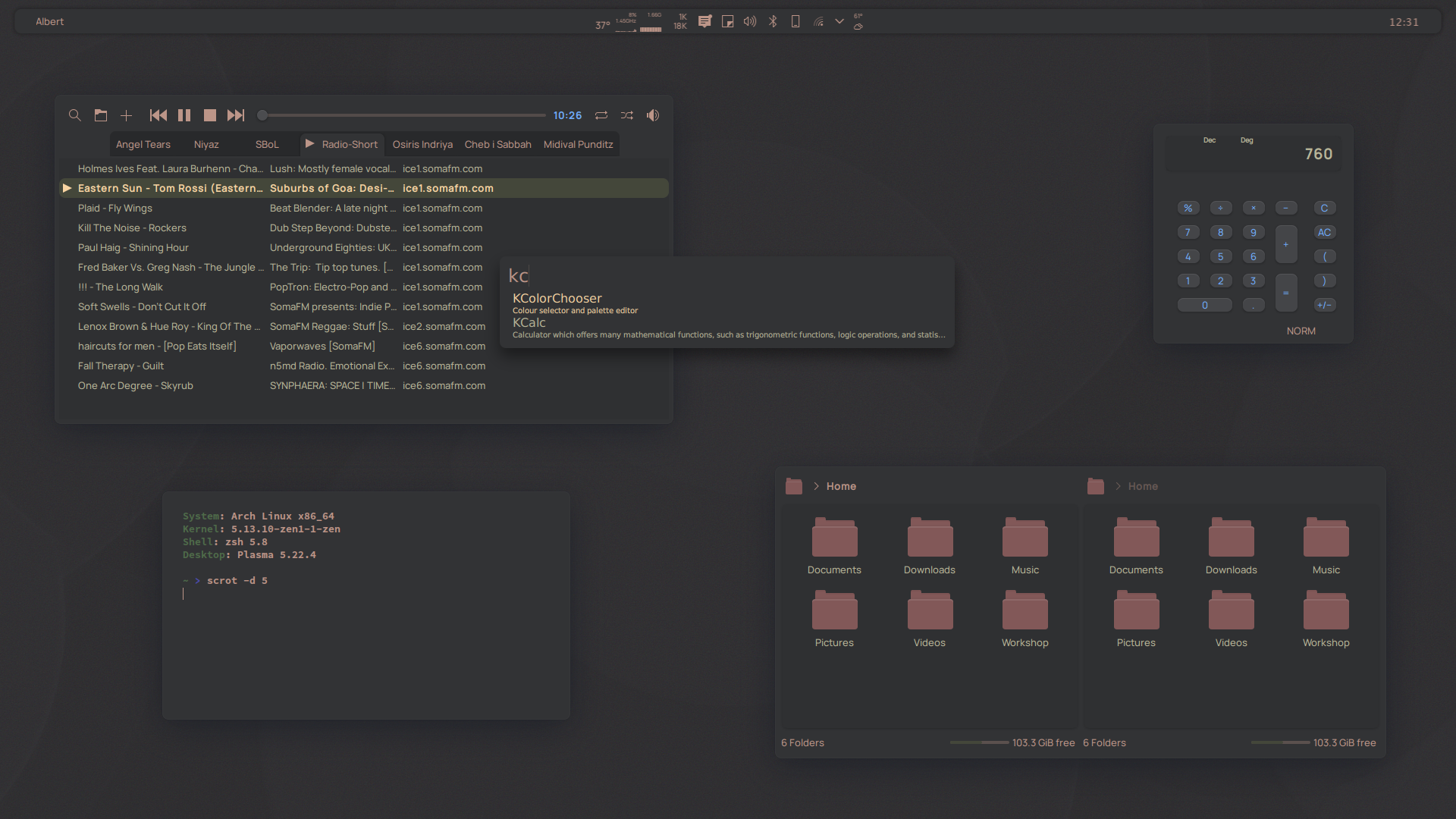This screenshot has height=819, width=1456.
Task: Mute volume using the speaker icon
Action: point(652,115)
